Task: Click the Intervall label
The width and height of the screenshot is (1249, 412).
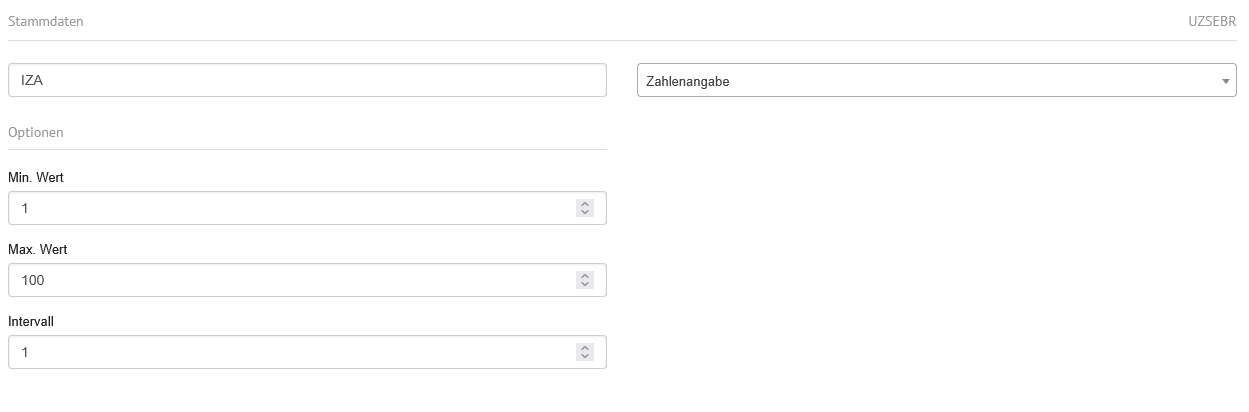Action: [30, 321]
